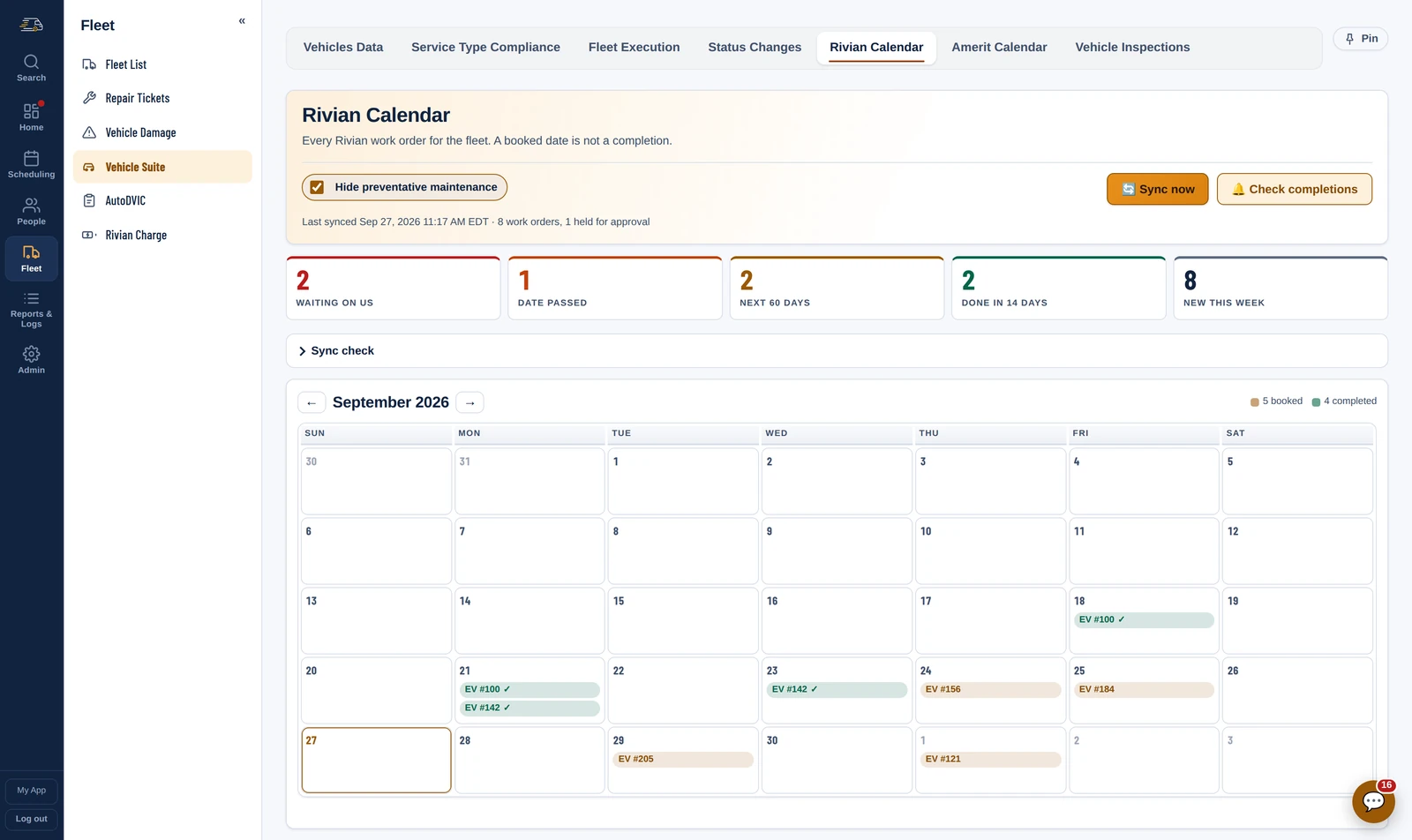Screen dimensions: 1412x840
Task: Open the Waiting On Us stat card
Action: pyautogui.click(x=394, y=289)
